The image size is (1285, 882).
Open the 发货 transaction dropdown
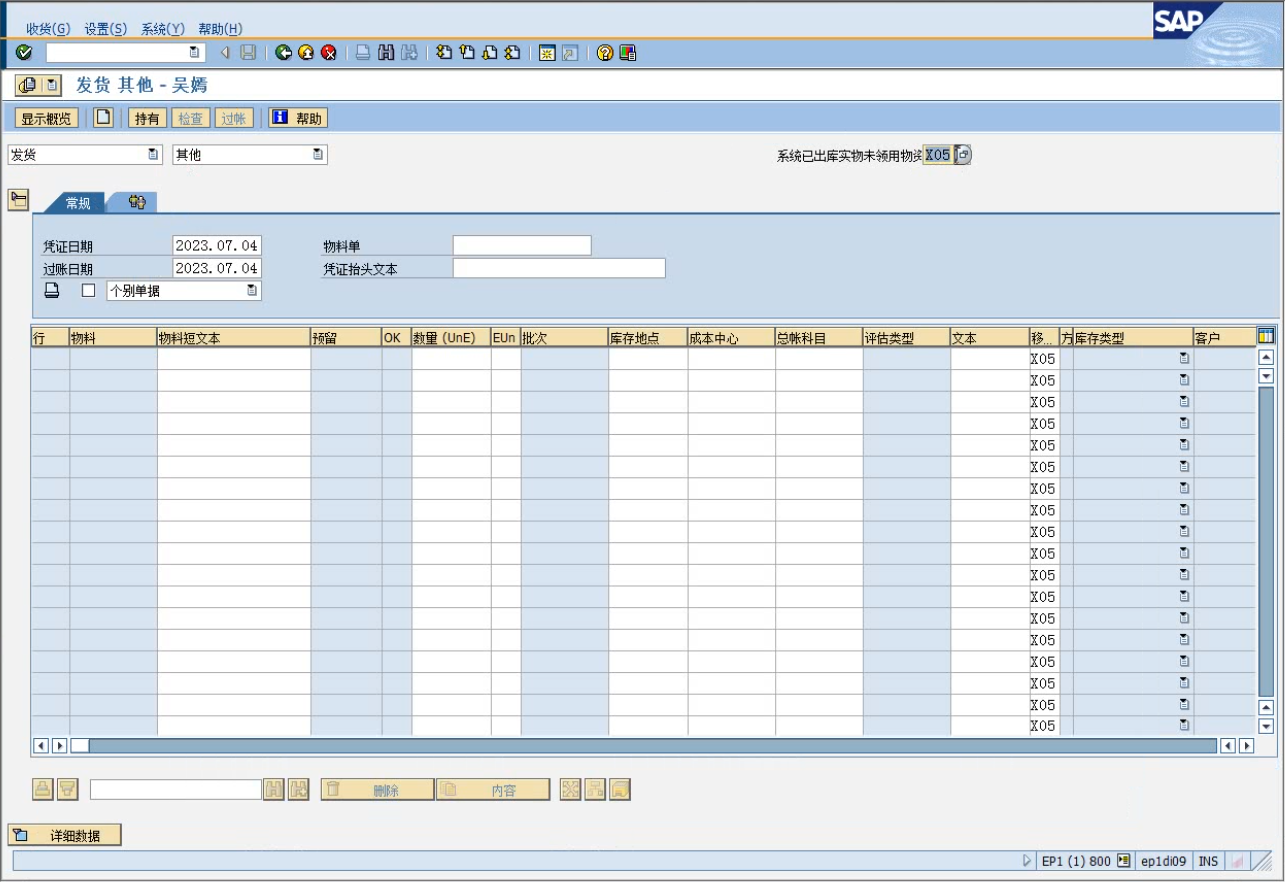153,155
